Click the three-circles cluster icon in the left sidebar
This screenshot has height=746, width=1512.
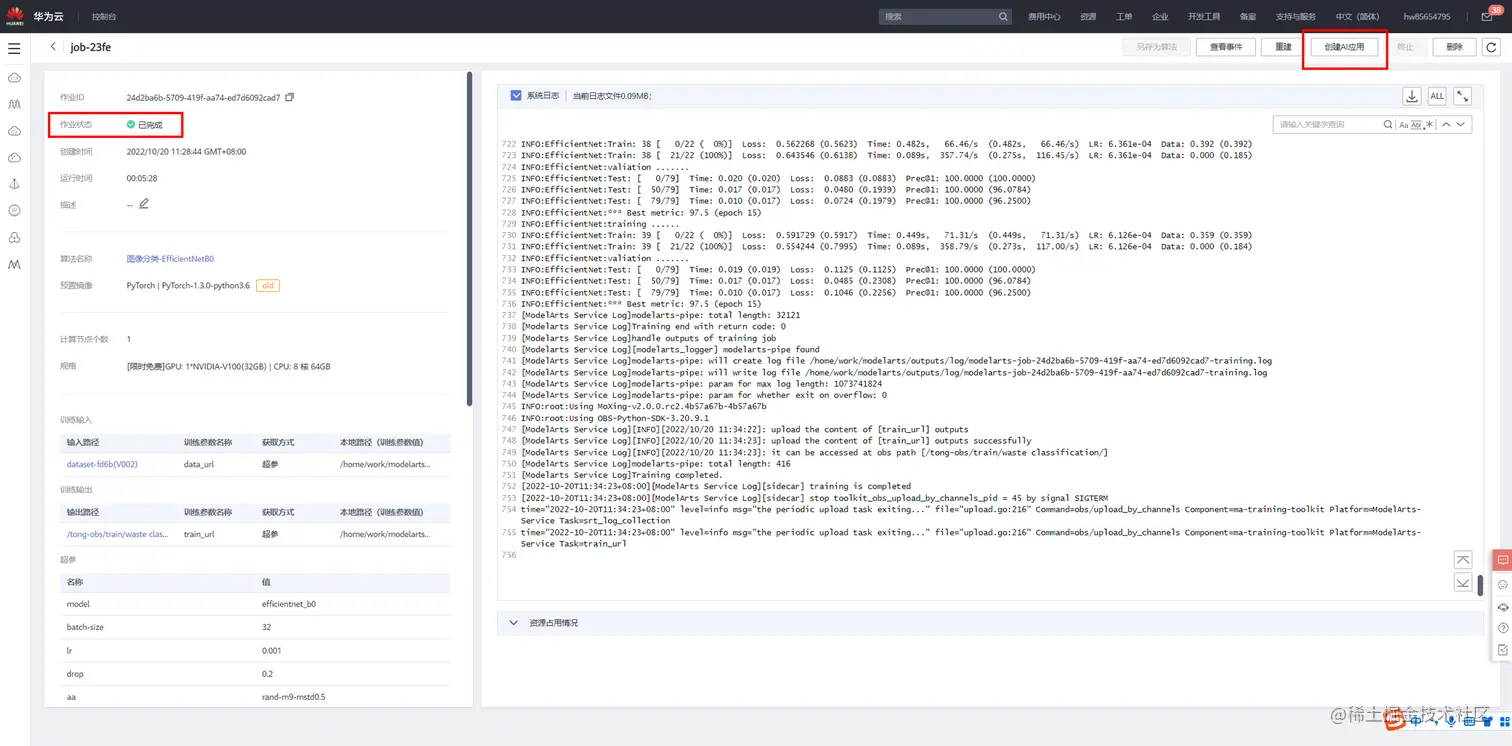(x=14, y=237)
